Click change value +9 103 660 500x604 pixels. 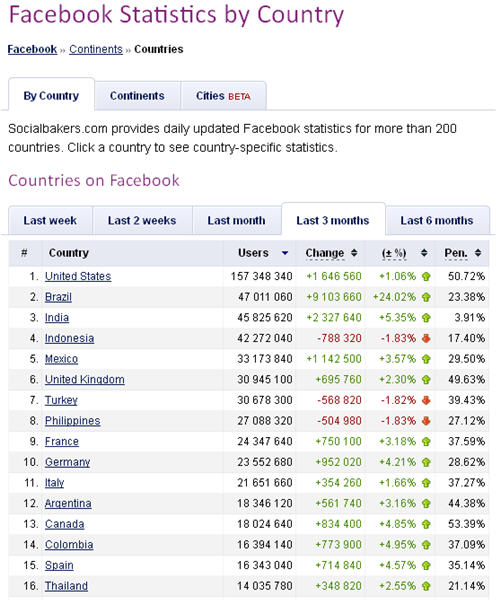(334, 297)
